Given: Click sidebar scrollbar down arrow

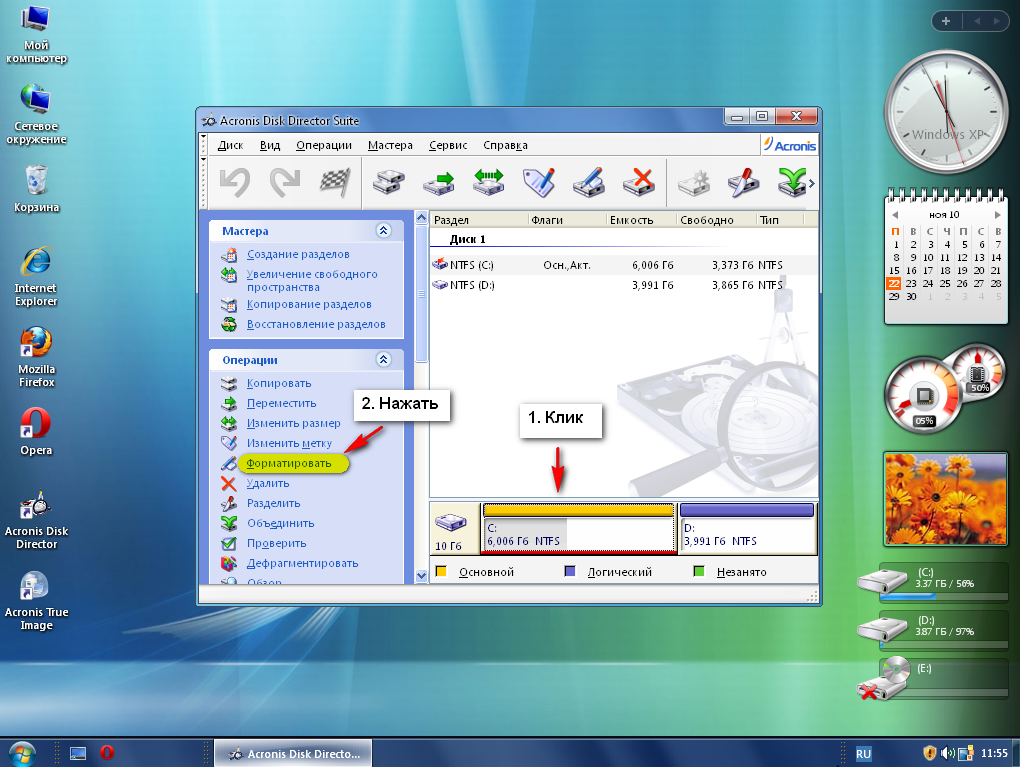Looking at the screenshot, I should pos(421,576).
